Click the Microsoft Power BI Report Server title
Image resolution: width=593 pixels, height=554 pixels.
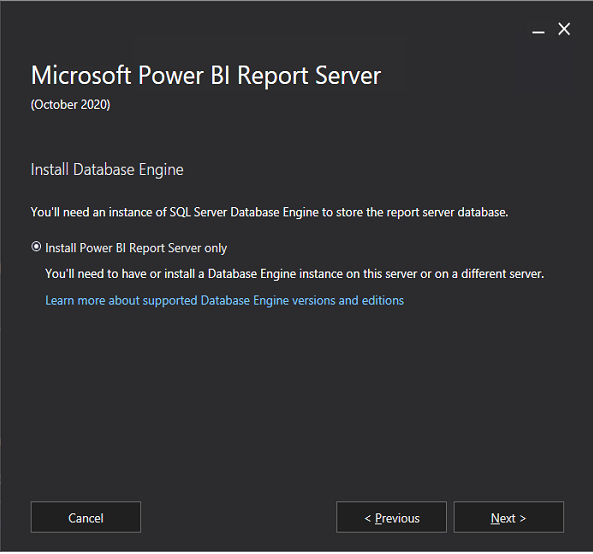click(206, 75)
